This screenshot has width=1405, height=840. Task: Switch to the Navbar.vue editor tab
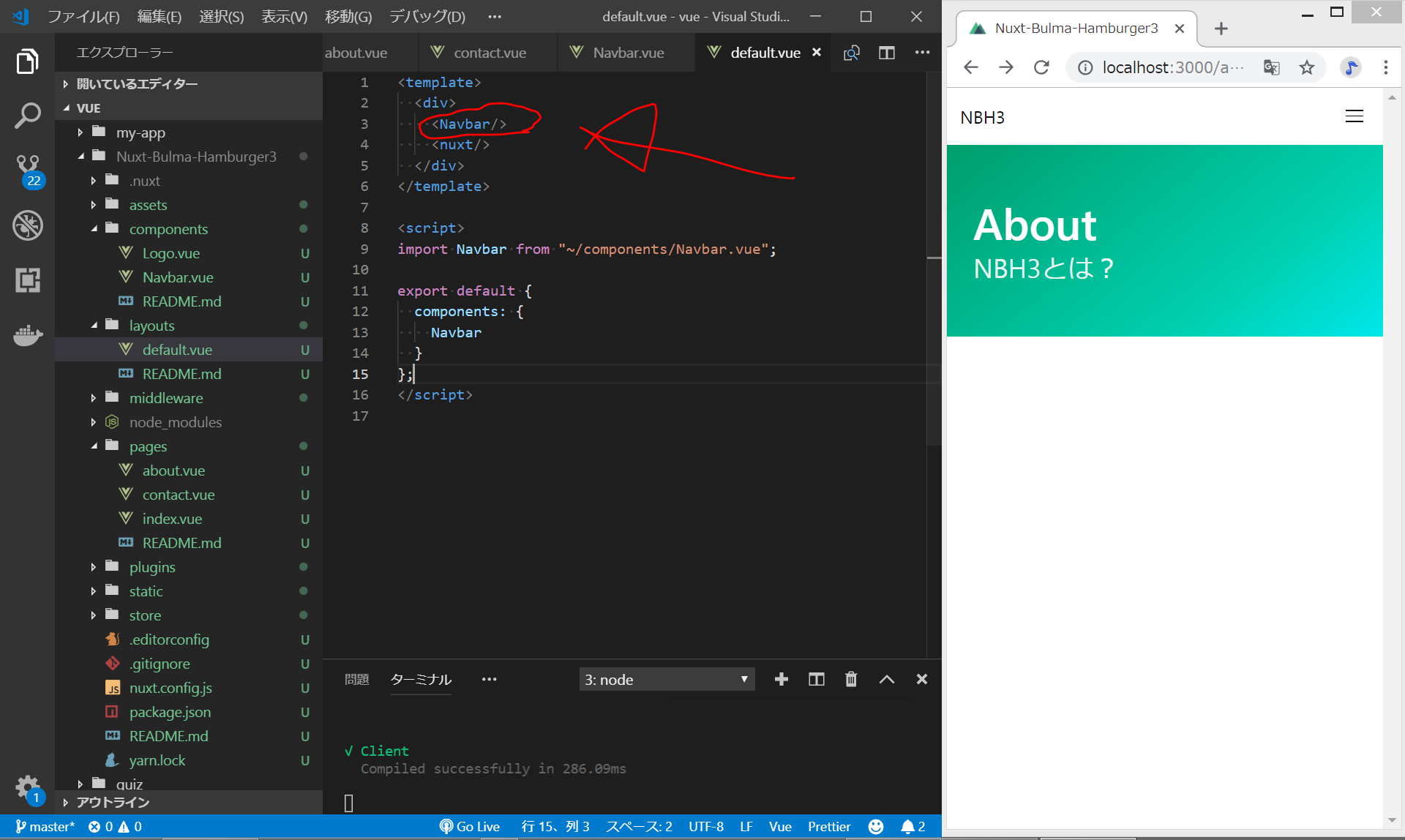point(628,53)
